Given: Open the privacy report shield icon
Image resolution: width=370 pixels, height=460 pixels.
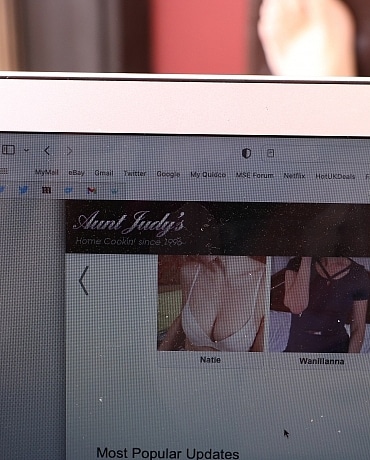Looking at the screenshot, I should click(246, 153).
